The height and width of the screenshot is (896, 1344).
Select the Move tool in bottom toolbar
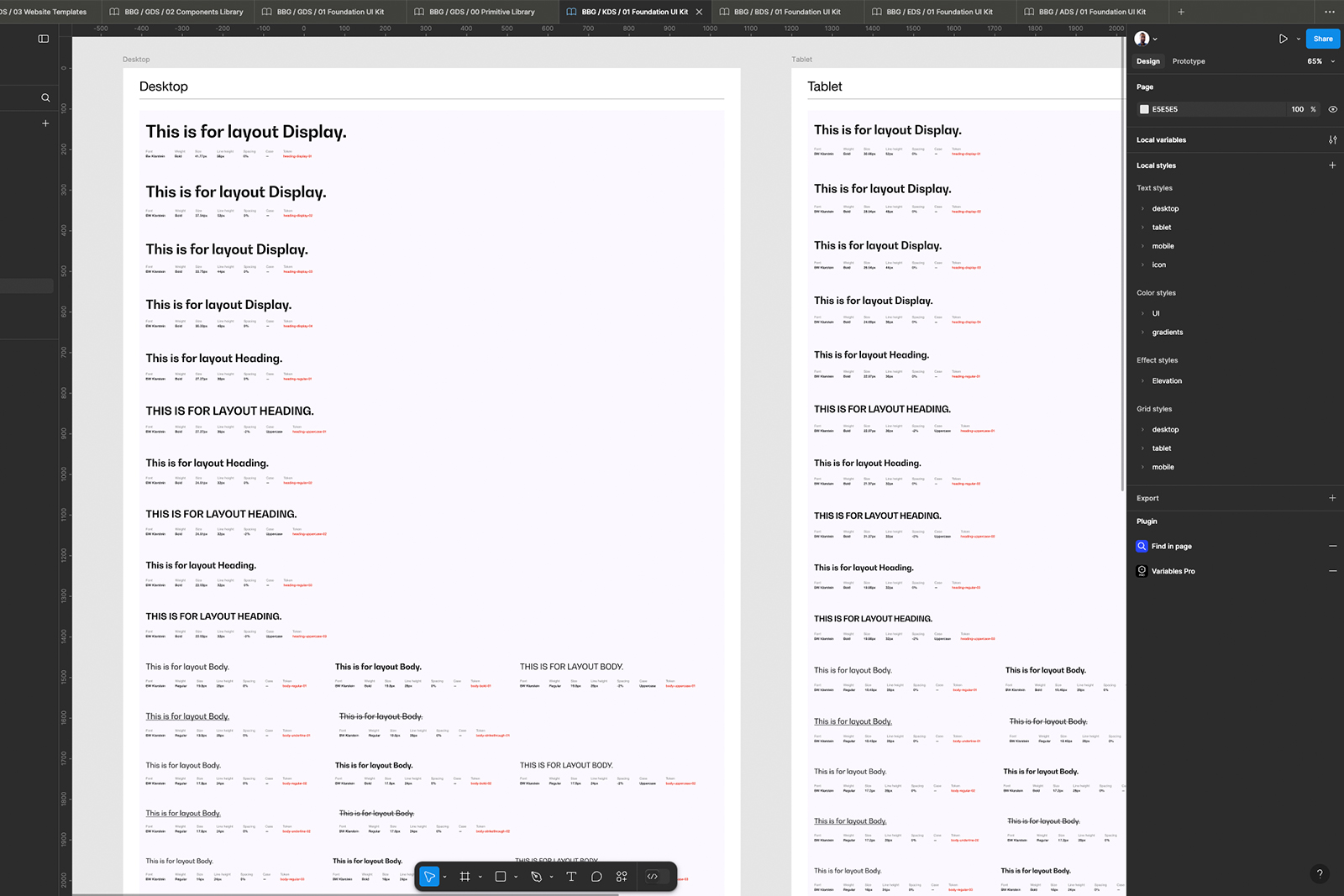[x=429, y=877]
